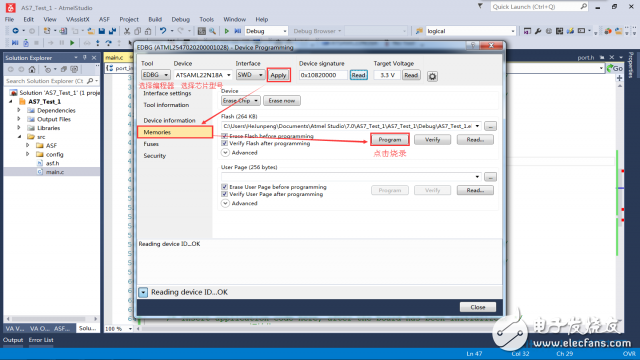Select the Fuses tab in sidebar
The width and height of the screenshot is (640, 360).
(151, 144)
